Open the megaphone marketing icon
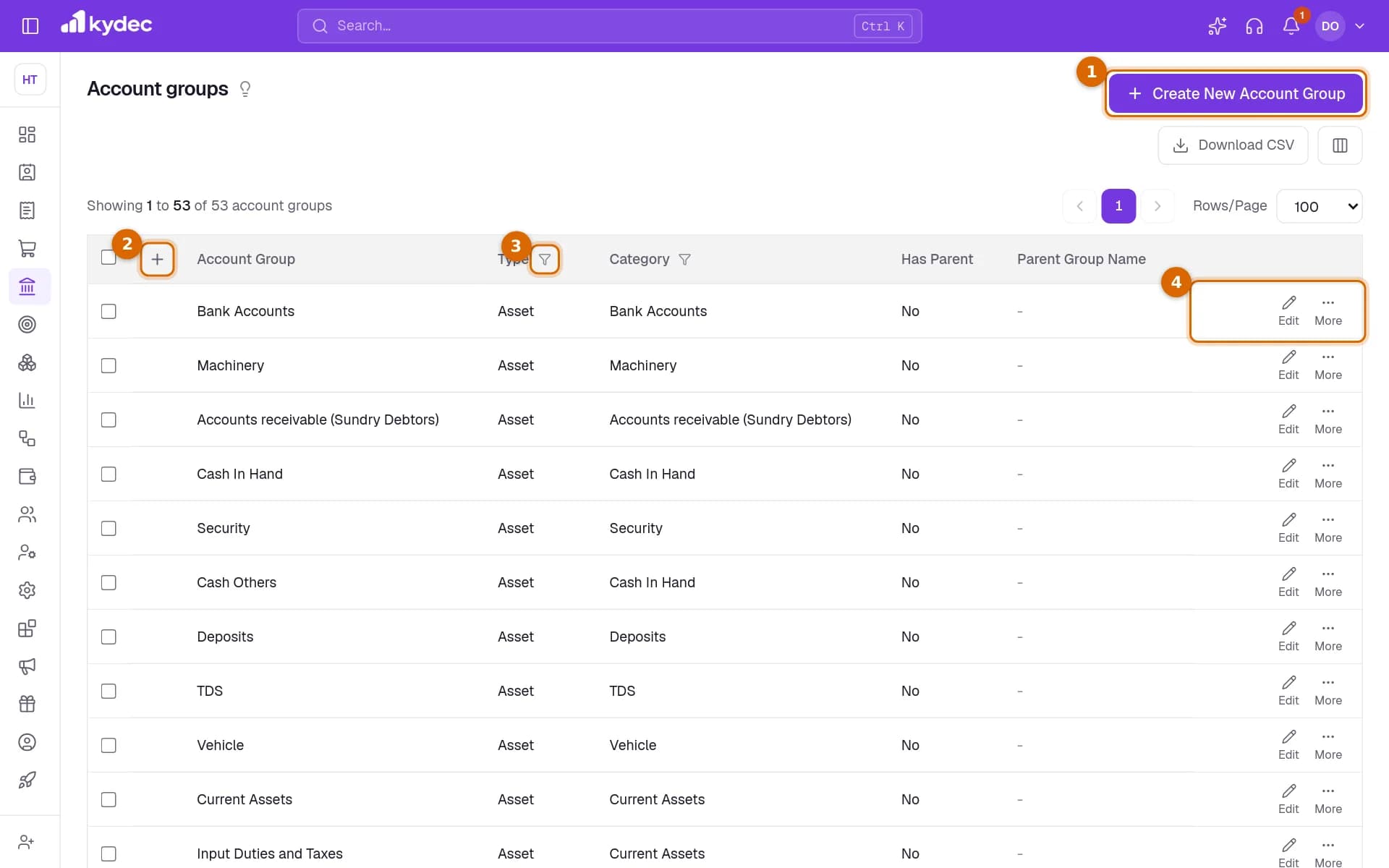 pos(27,666)
